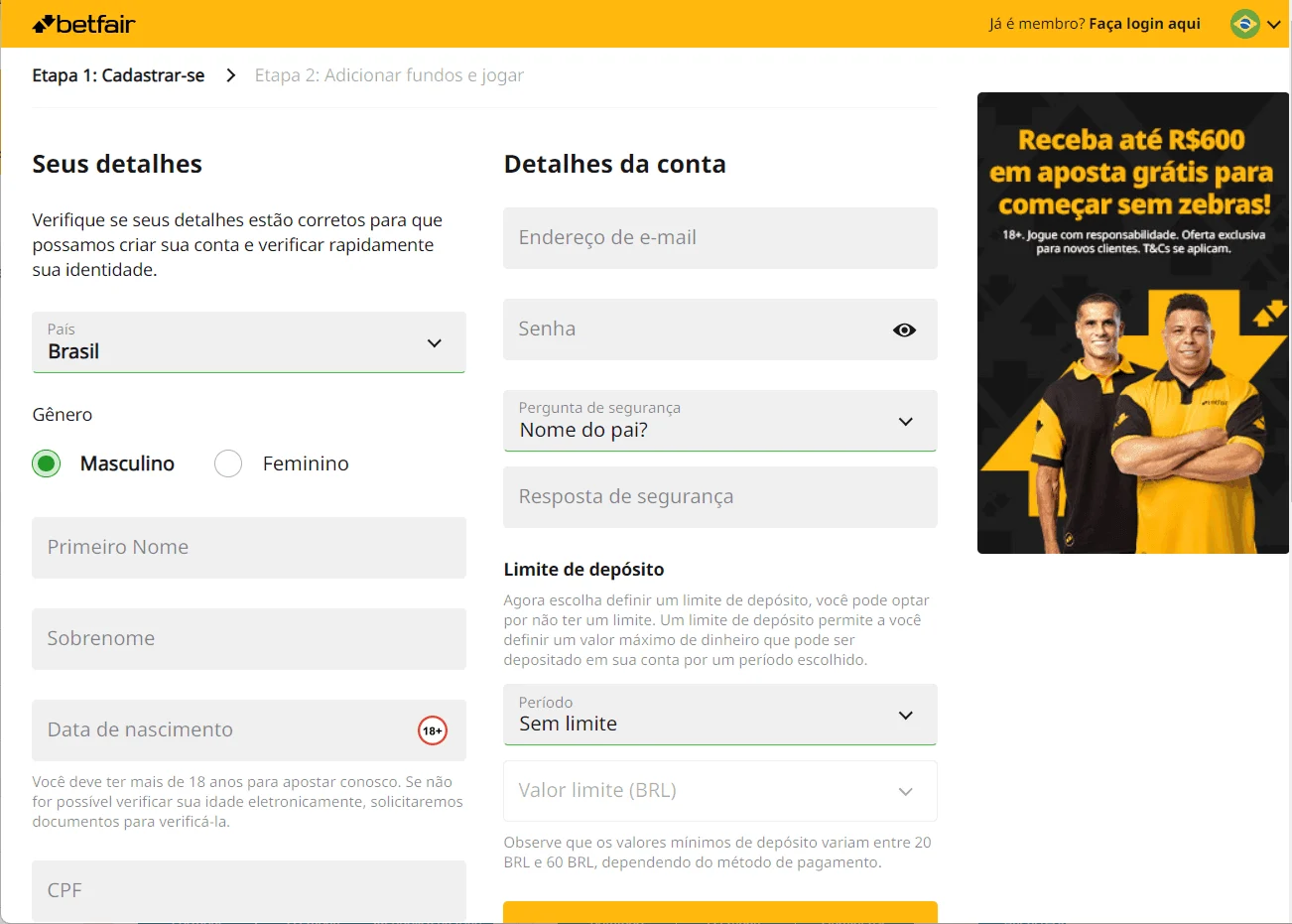Viewport: 1292px width, 924px height.
Task: Toggle password visibility eye icon
Action: (x=904, y=330)
